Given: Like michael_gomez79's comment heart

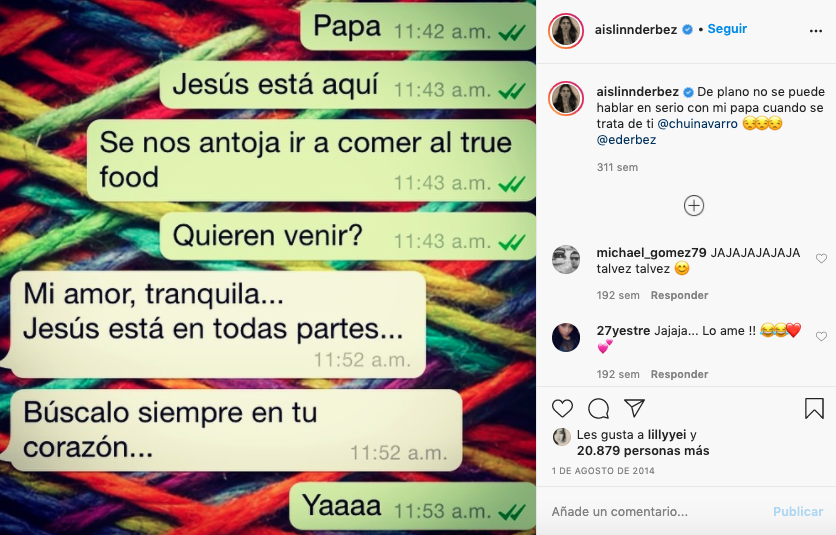Looking at the screenshot, I should pos(821,259).
